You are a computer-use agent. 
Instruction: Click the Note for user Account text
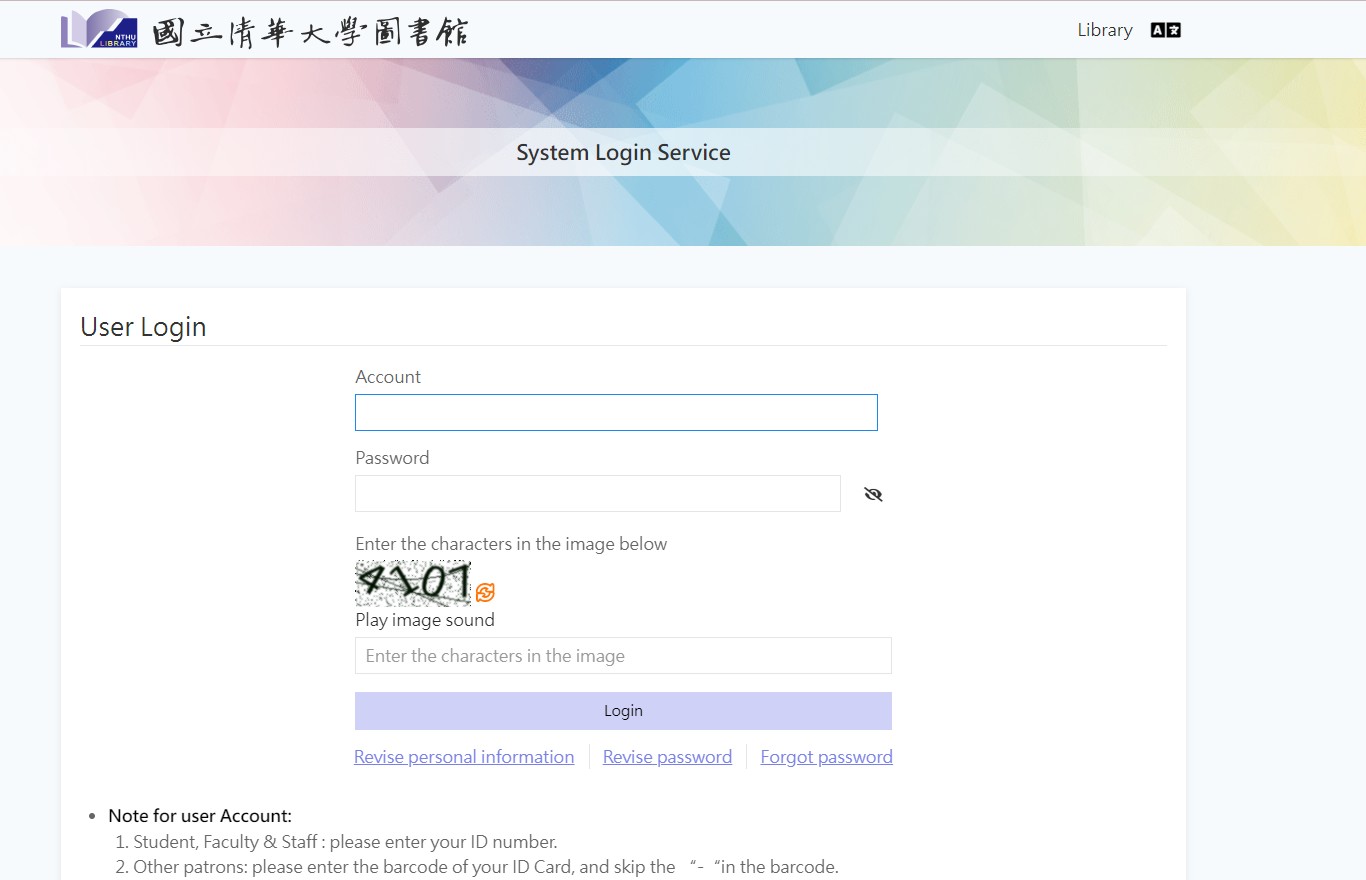point(200,816)
